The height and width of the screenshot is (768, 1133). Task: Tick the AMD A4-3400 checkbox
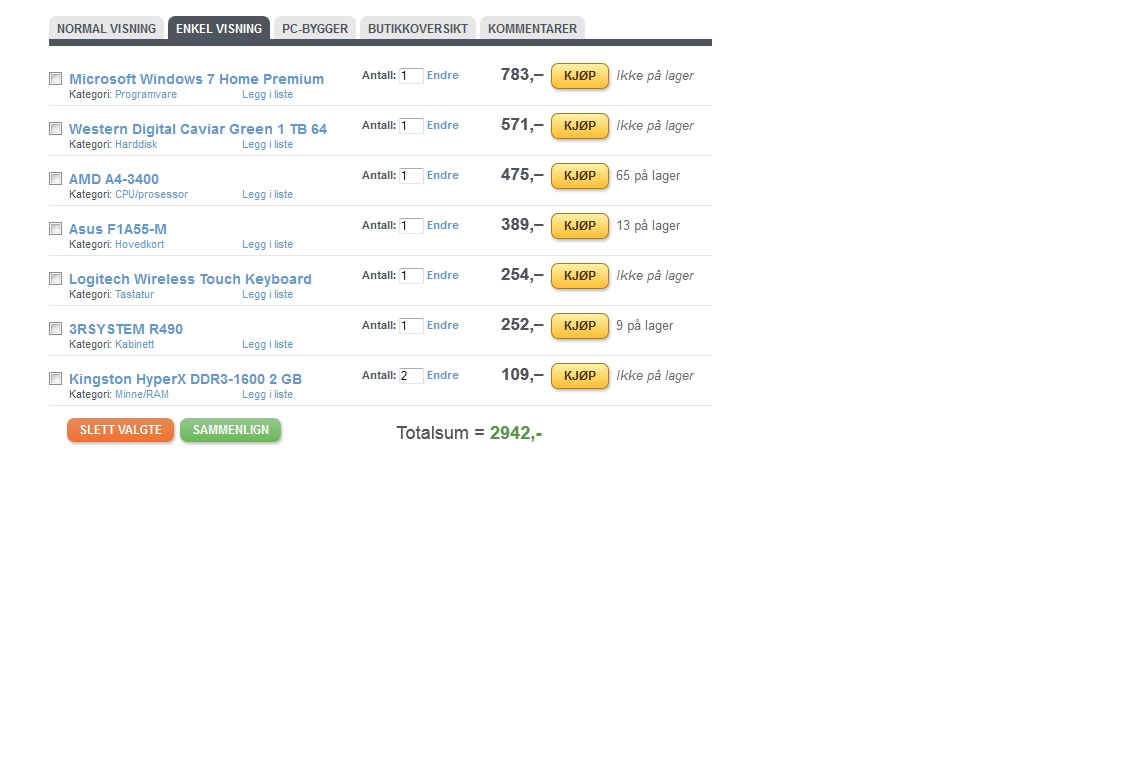(x=56, y=178)
